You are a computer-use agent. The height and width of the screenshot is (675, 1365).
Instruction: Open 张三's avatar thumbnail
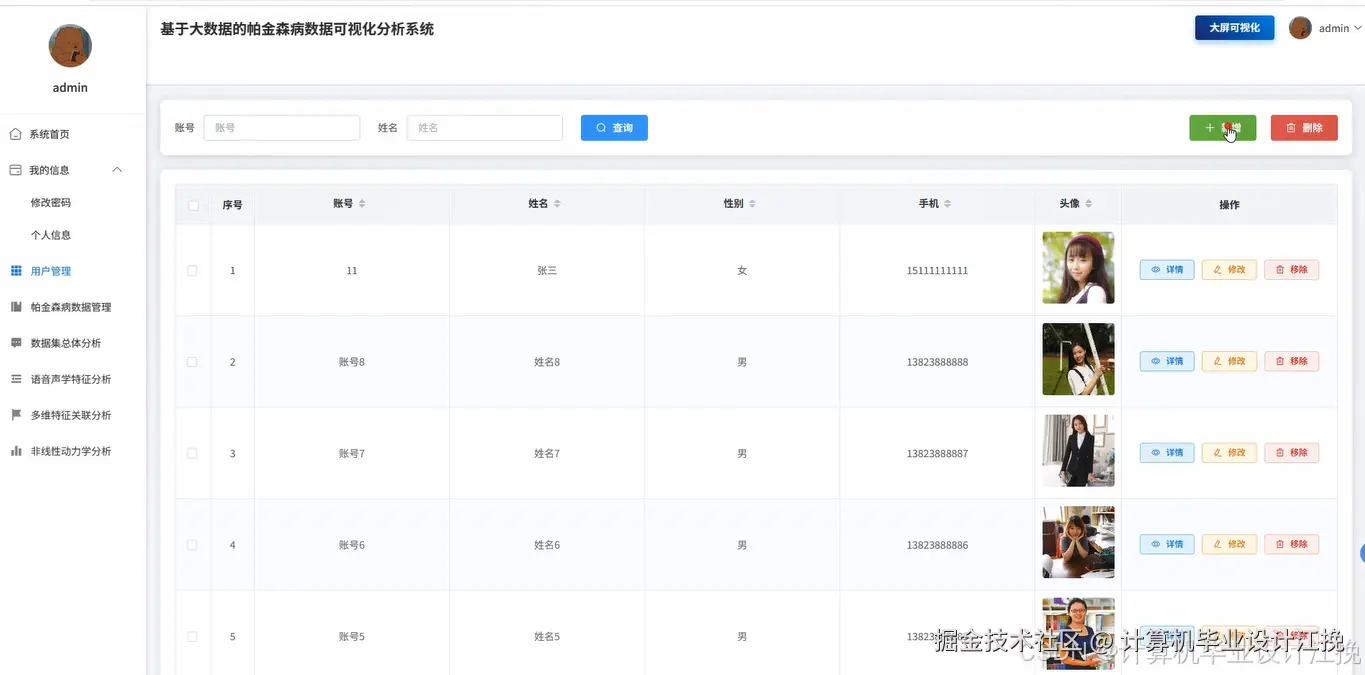coord(1078,268)
